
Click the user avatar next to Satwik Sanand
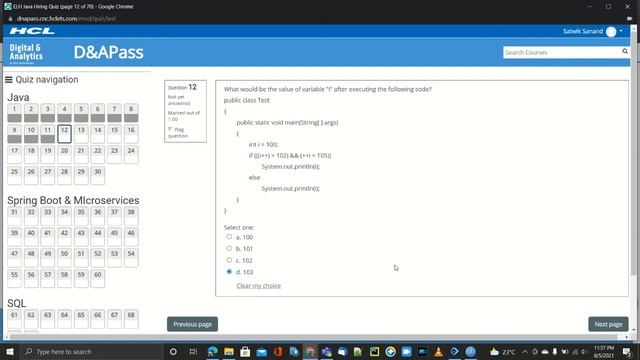point(611,31)
